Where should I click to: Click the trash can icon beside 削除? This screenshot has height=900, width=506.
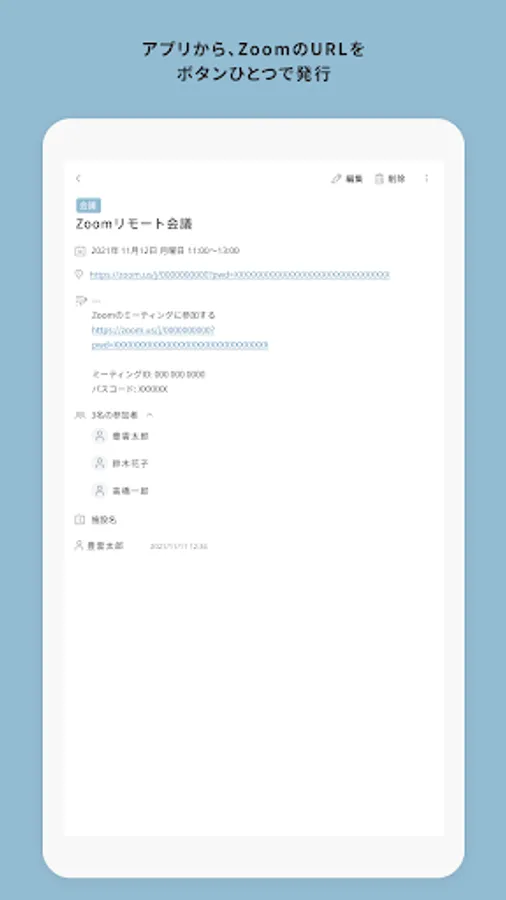pyautogui.click(x=379, y=179)
